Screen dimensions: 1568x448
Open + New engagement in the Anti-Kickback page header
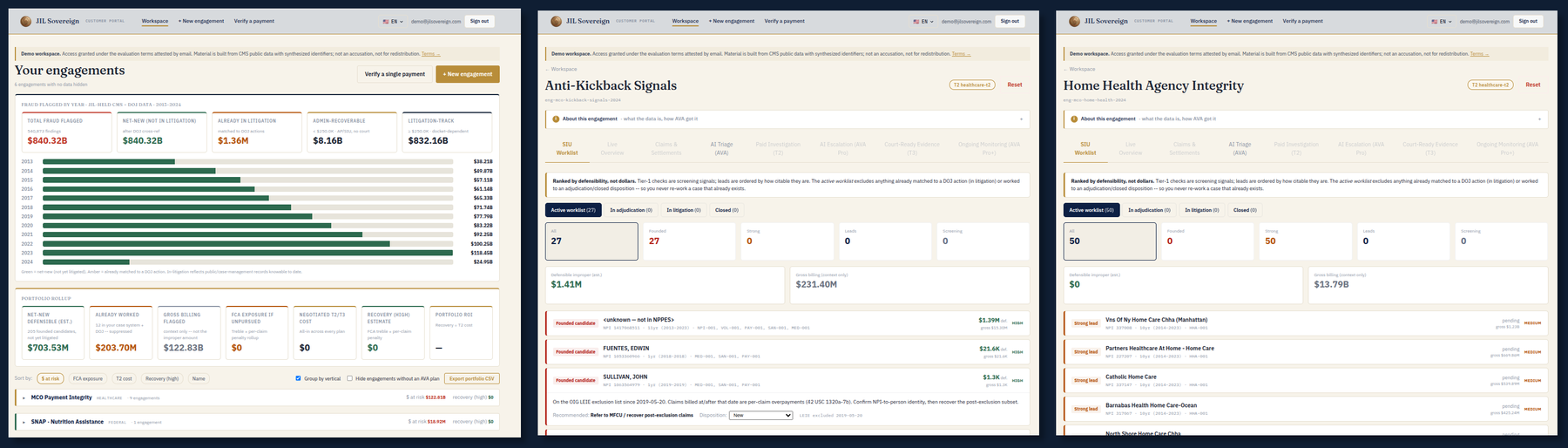pyautogui.click(x=732, y=21)
